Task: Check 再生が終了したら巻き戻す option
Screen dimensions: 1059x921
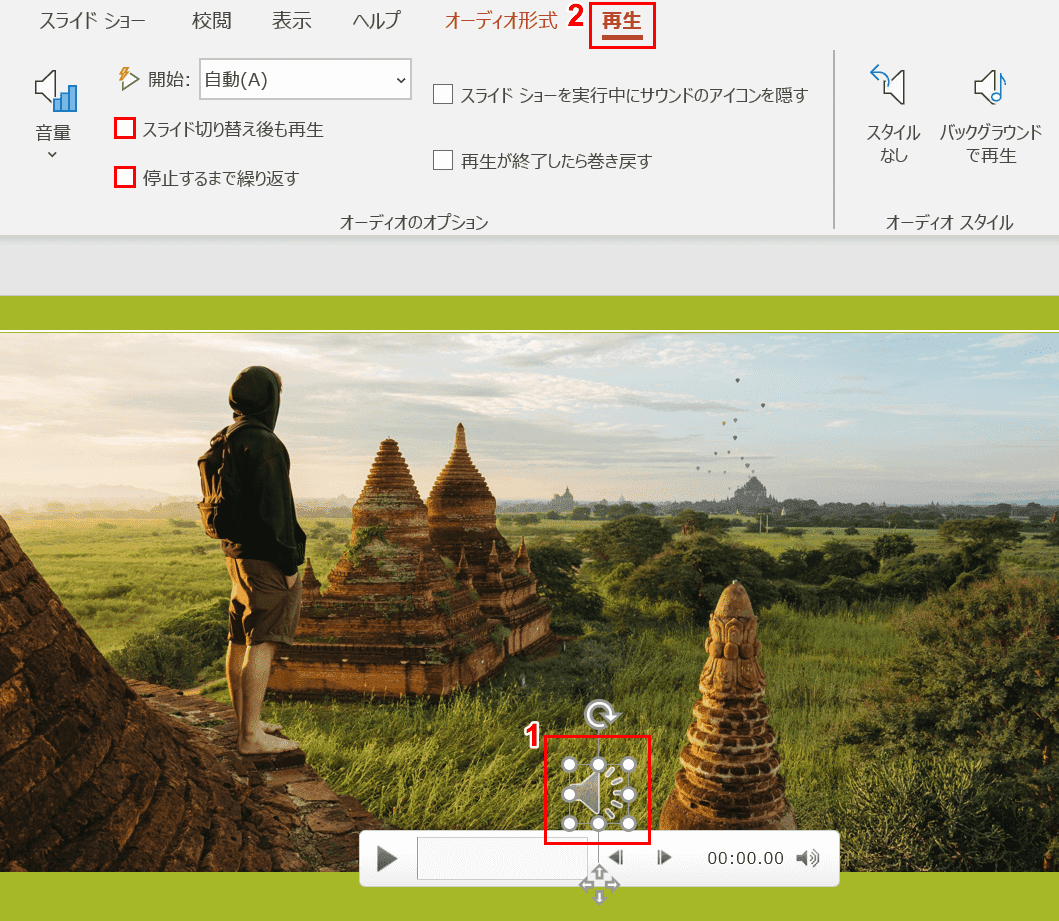Action: pyautogui.click(x=443, y=161)
